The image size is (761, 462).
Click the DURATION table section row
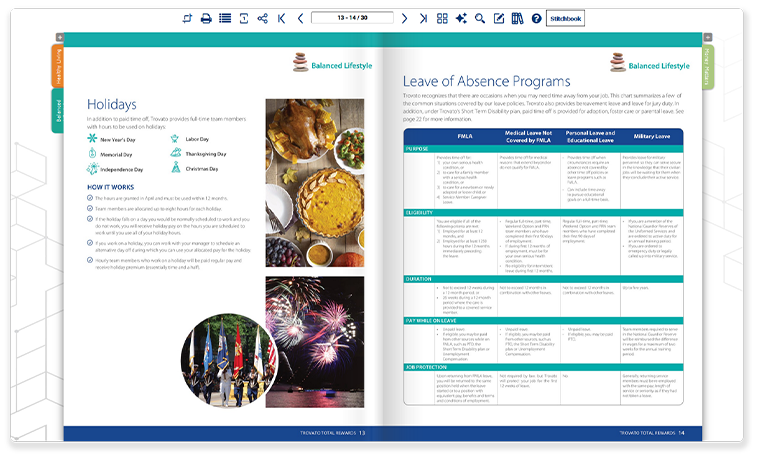(543, 279)
